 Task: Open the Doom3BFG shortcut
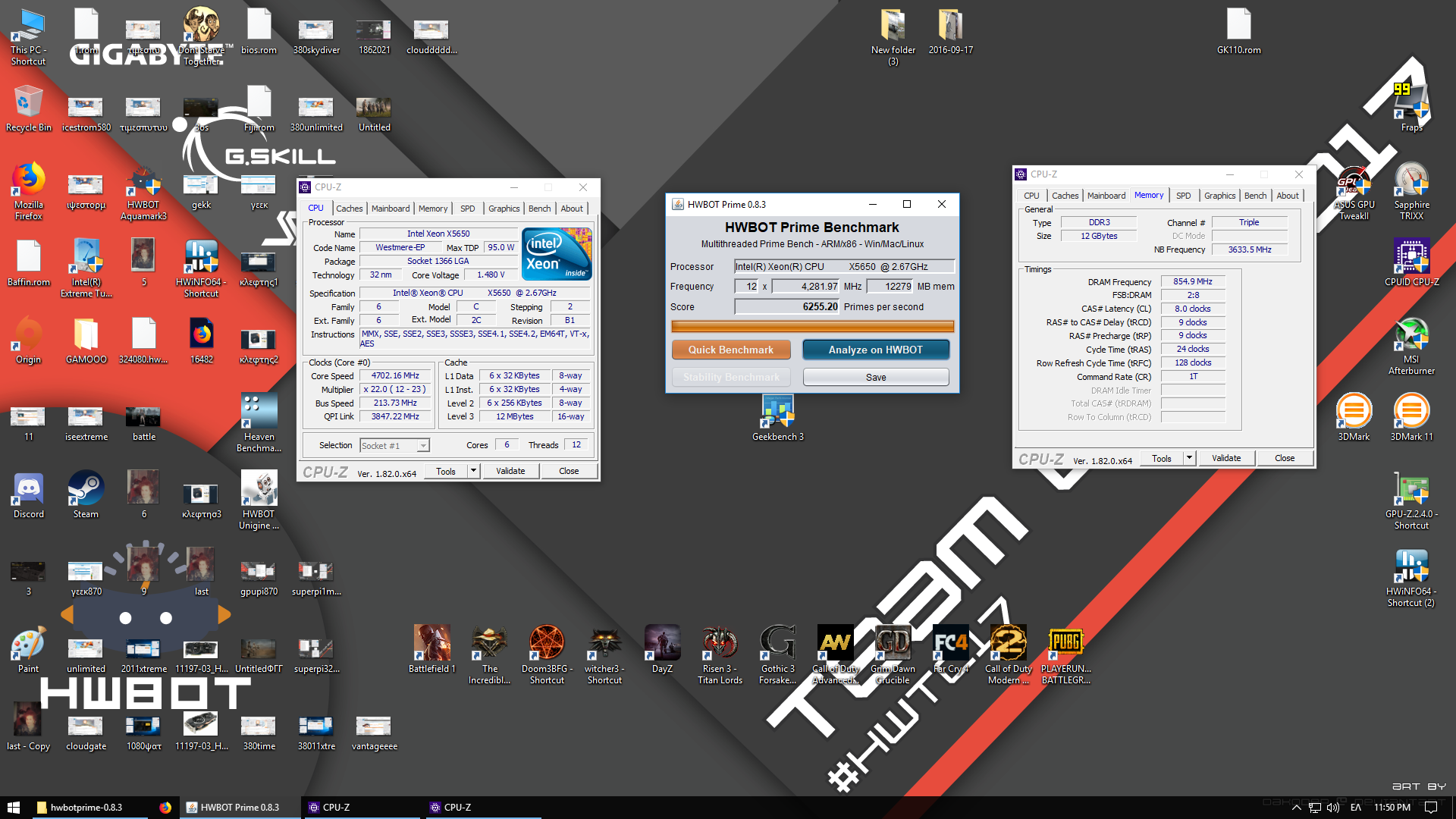point(547,654)
